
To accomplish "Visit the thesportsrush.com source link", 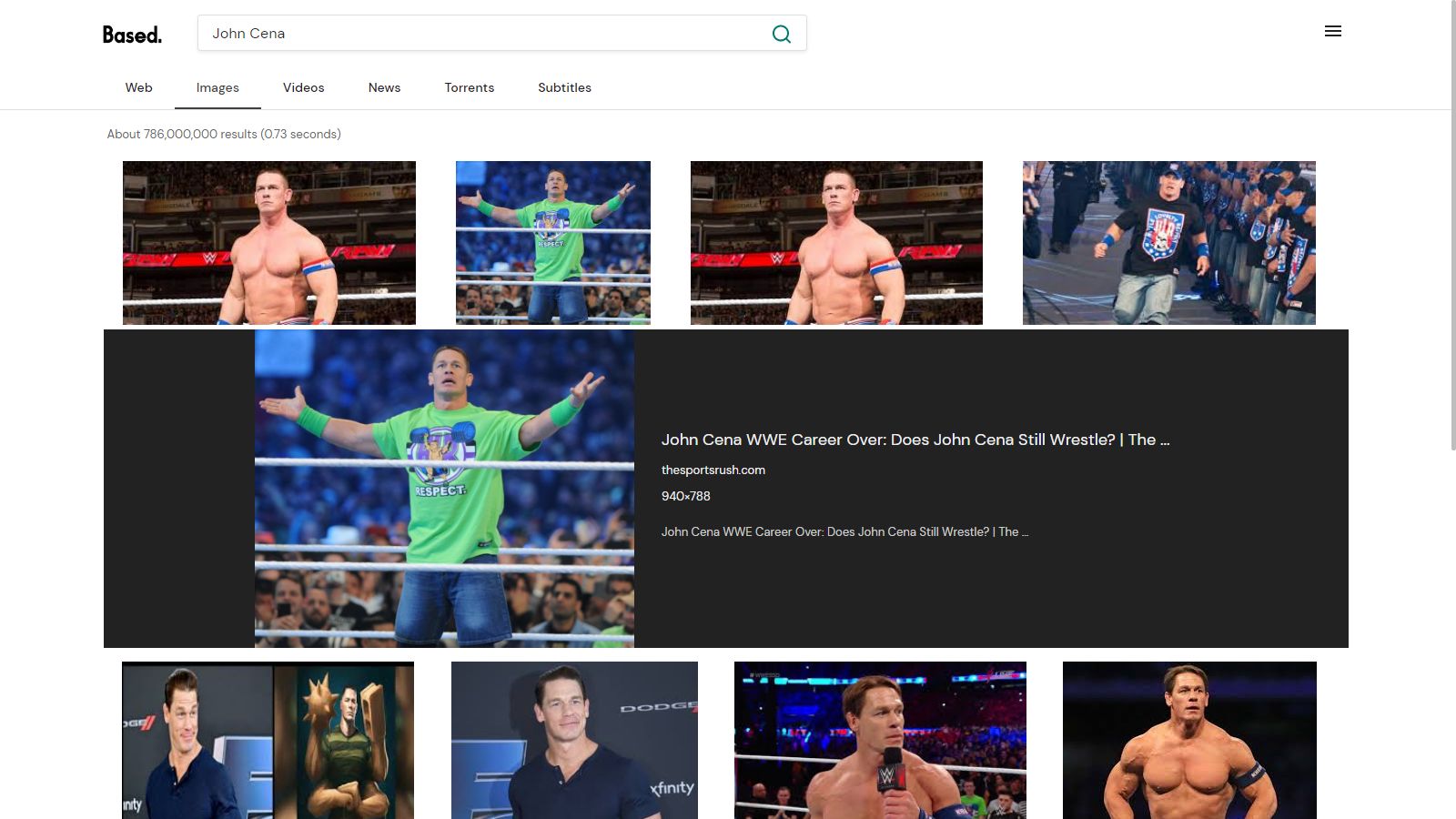I will (713, 470).
